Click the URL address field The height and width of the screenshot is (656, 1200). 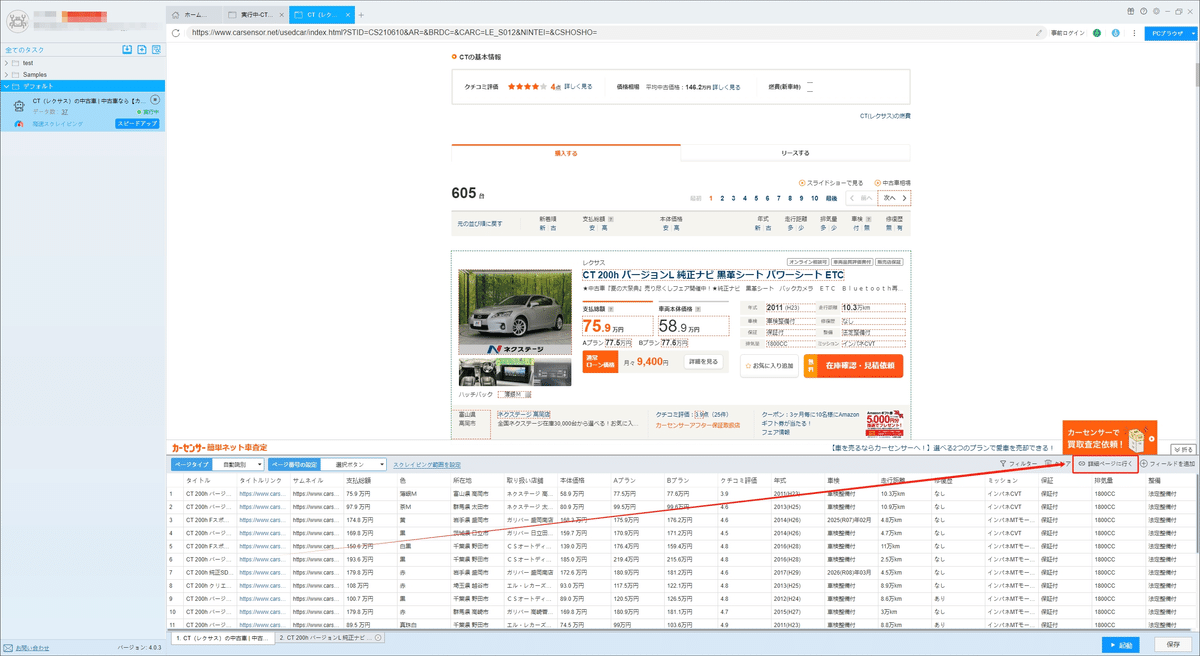(610, 32)
